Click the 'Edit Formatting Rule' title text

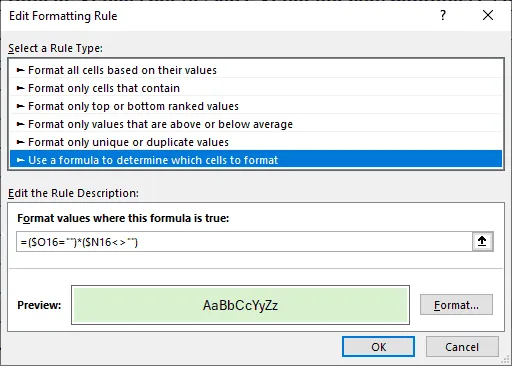[x=63, y=16]
